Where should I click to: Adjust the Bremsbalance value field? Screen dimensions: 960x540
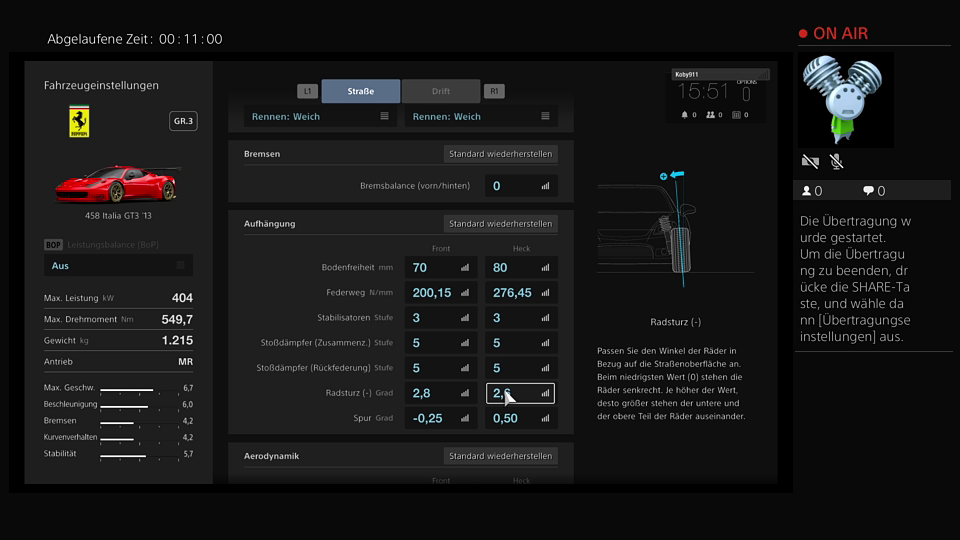[x=521, y=186]
